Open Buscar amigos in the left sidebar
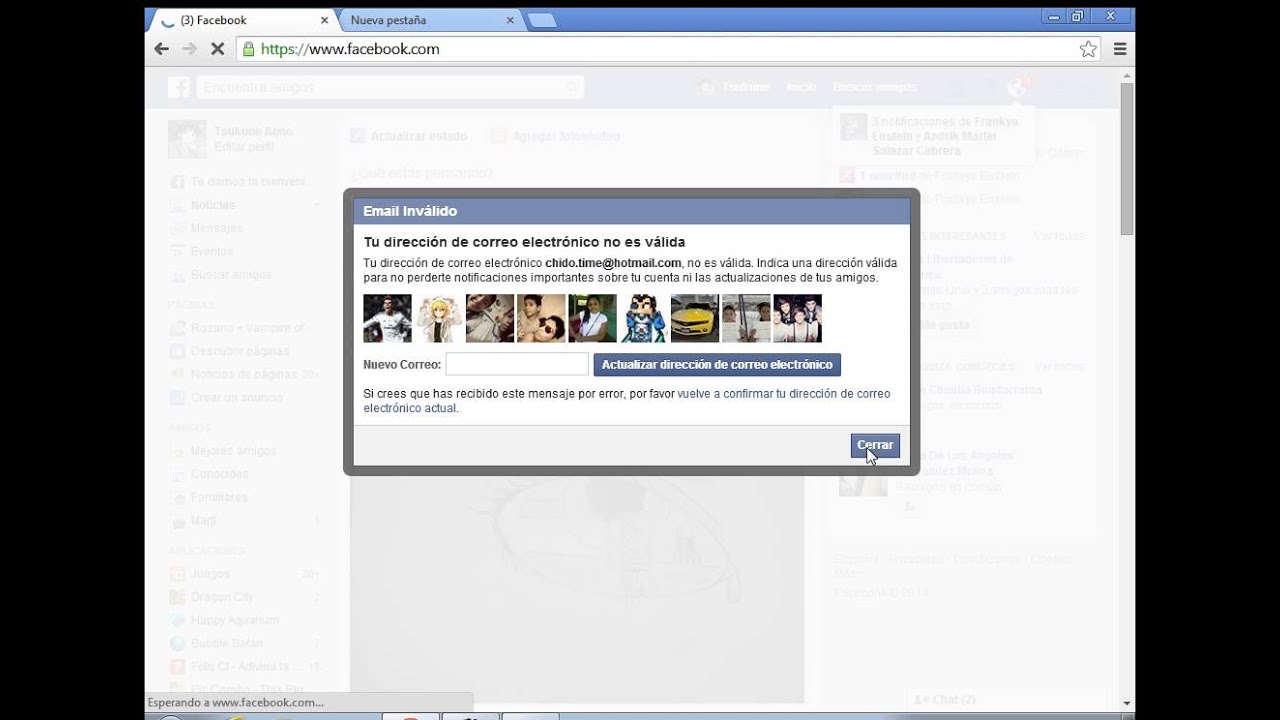Image resolution: width=1280 pixels, height=720 pixels. 231,274
